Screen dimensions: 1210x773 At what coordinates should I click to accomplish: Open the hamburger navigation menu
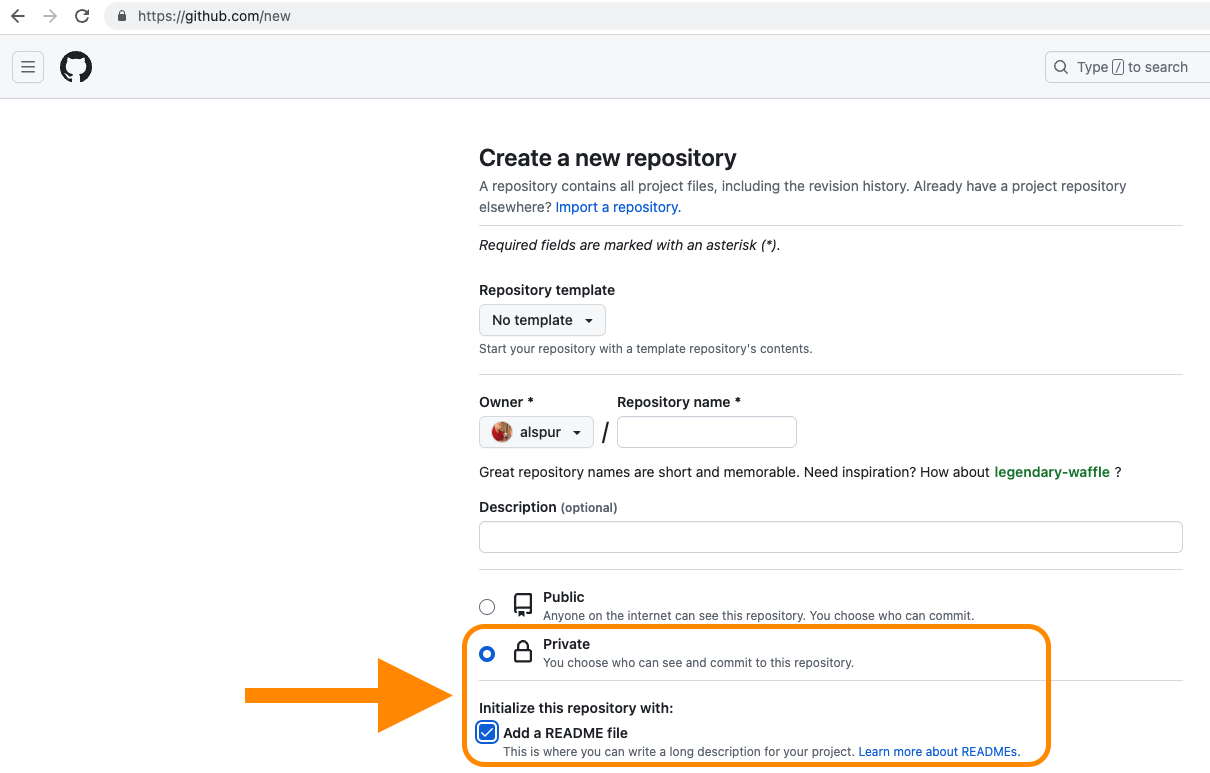pyautogui.click(x=28, y=67)
